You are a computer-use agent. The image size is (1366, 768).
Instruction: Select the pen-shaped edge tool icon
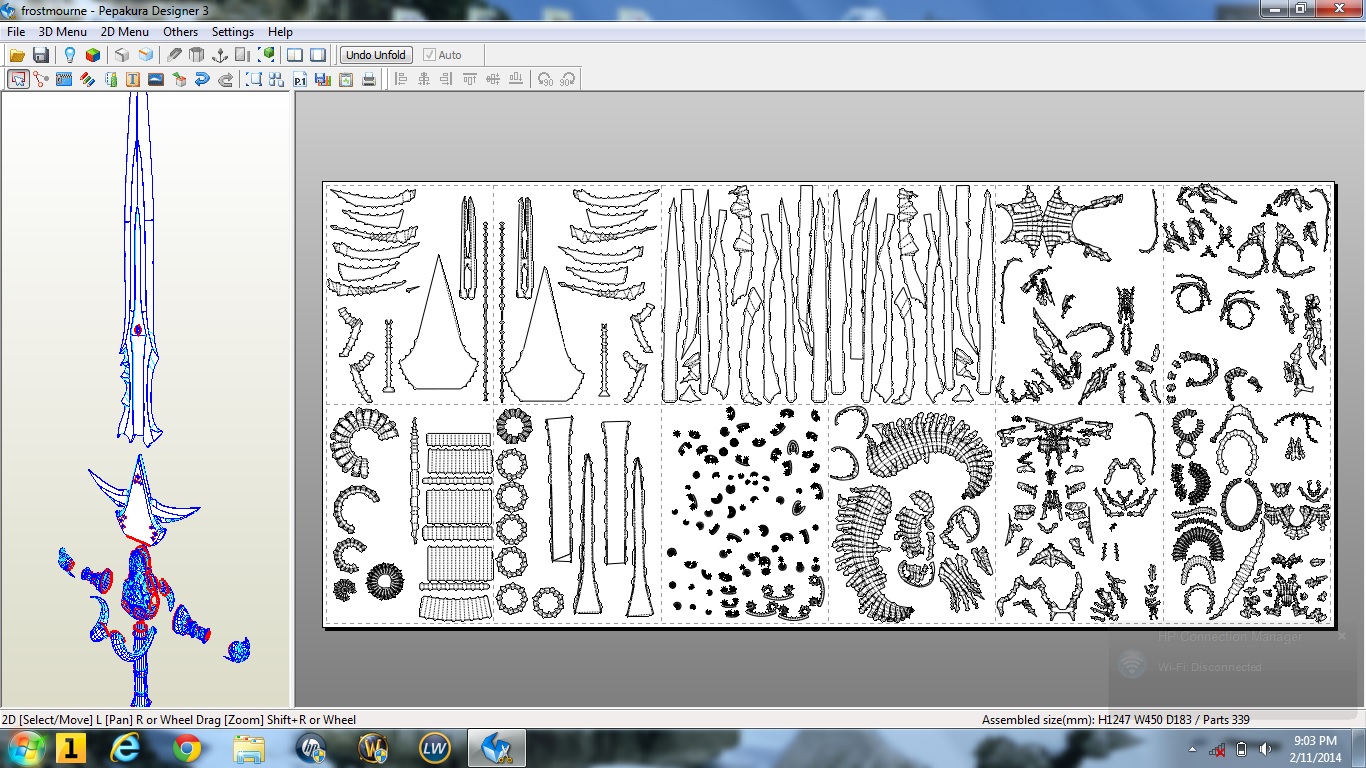(174, 55)
